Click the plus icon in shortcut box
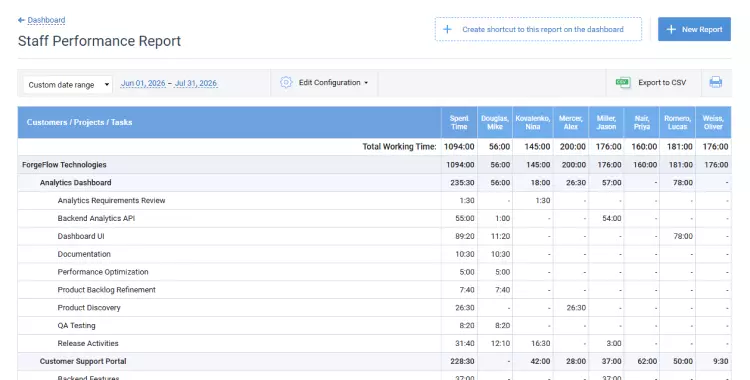The image size is (750, 380). [x=447, y=29]
